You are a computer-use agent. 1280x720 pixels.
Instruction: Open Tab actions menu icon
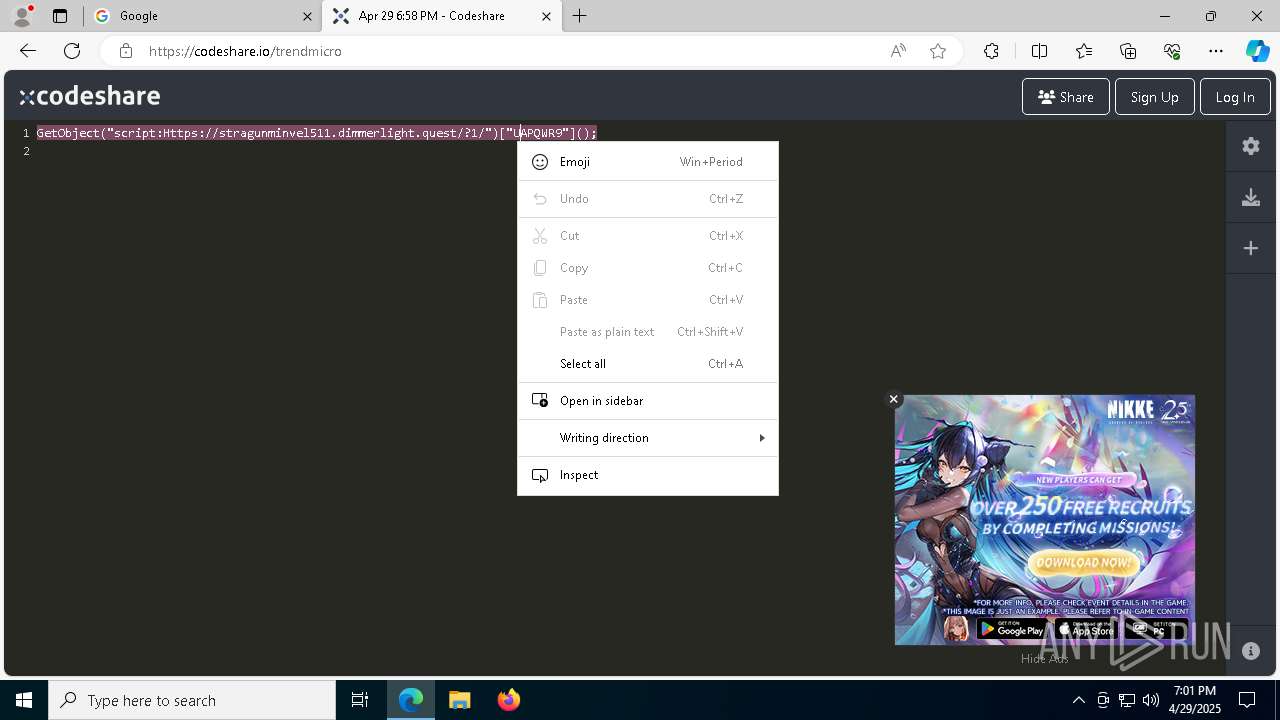[x=60, y=16]
